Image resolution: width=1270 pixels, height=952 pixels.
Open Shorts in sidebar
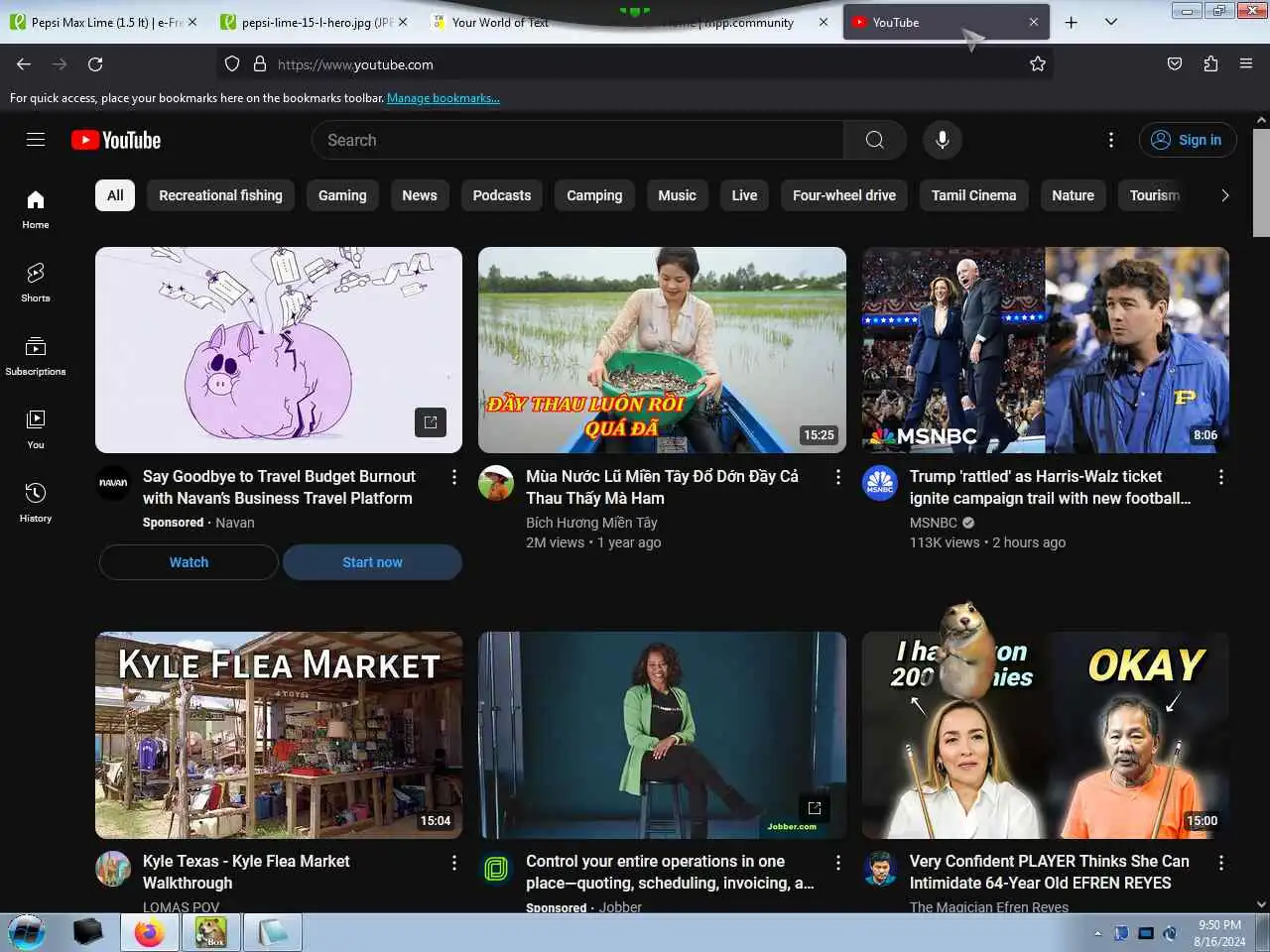pos(36,283)
